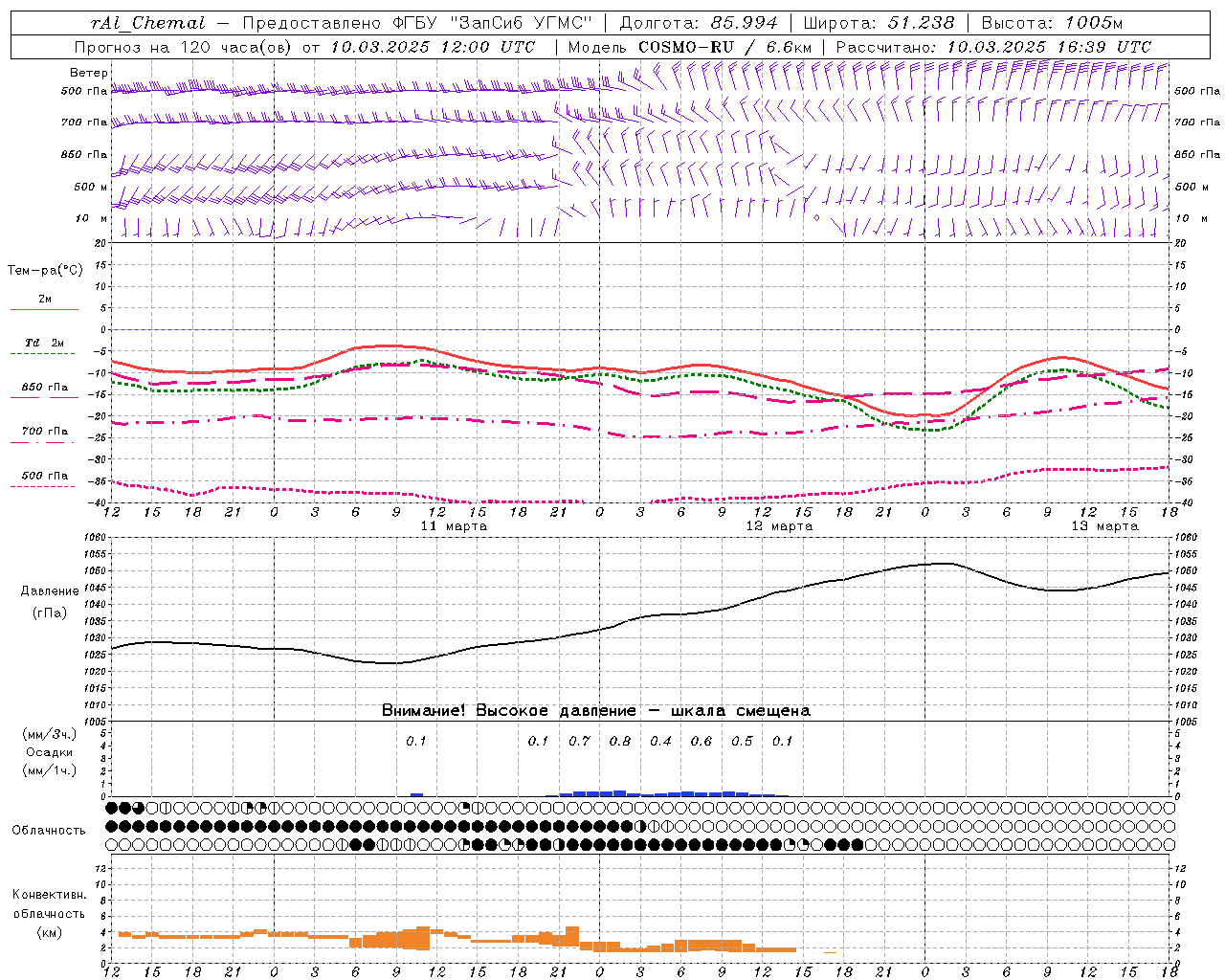Click the '11 марта' date label
Viewport: 1225px width, 980px height.
455,526
